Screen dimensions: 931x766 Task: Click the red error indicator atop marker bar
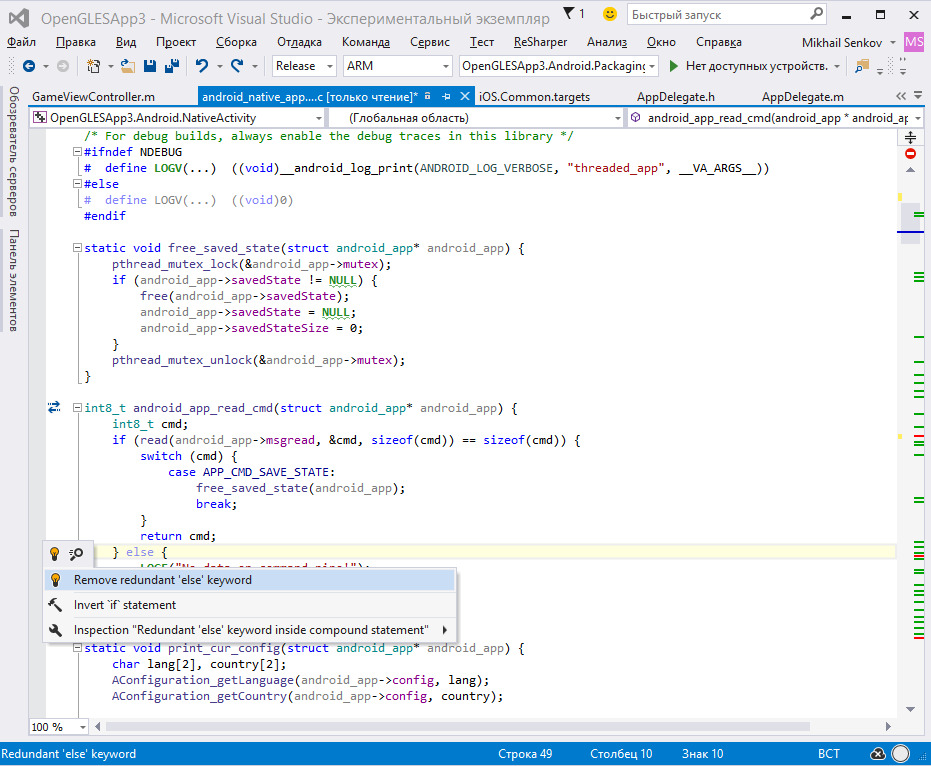point(910,154)
